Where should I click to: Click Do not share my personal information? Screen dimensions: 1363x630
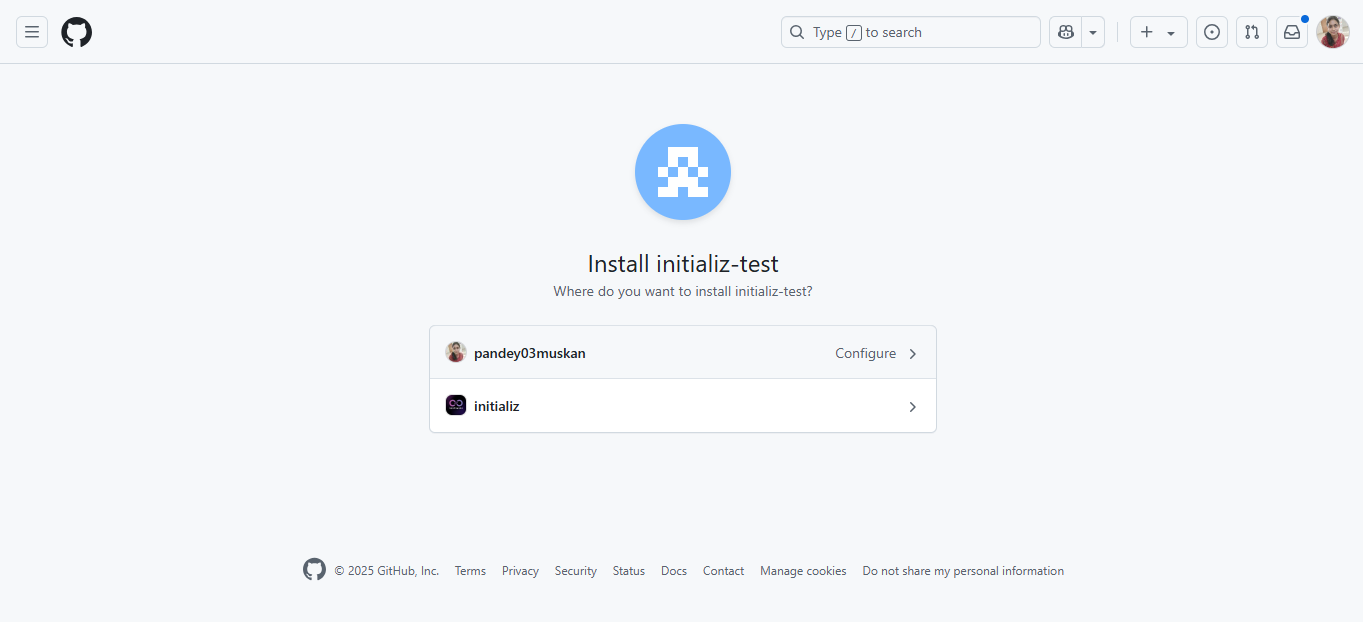click(x=963, y=571)
